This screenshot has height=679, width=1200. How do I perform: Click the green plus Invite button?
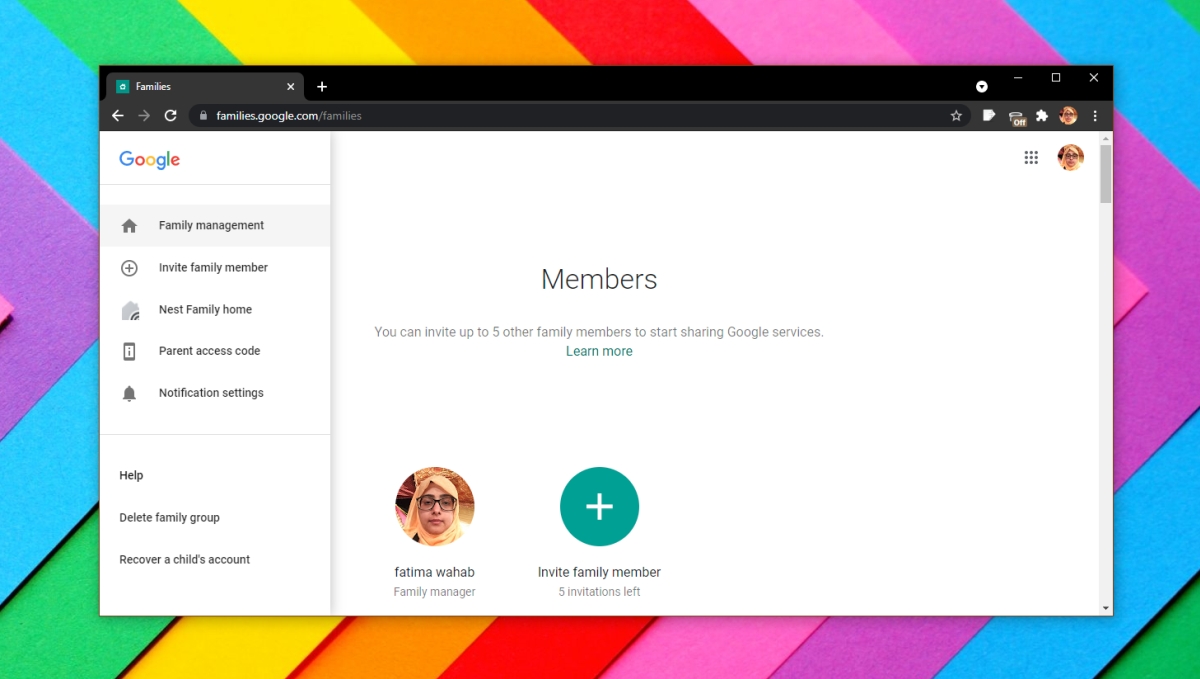point(599,506)
